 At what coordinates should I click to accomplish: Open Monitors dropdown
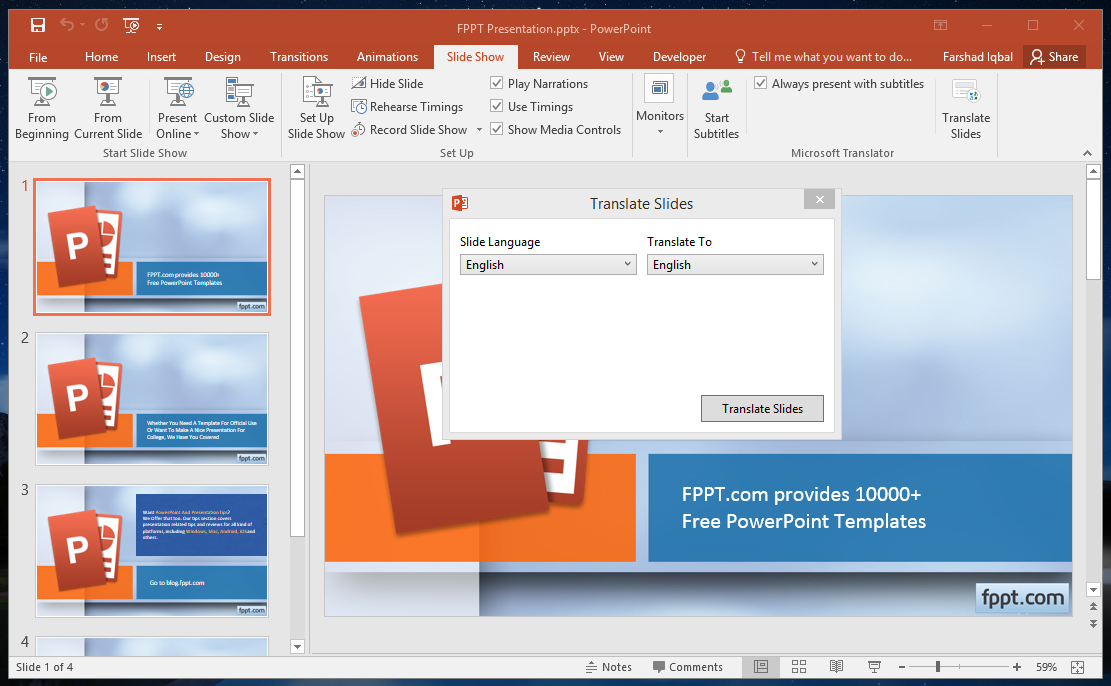[660, 106]
